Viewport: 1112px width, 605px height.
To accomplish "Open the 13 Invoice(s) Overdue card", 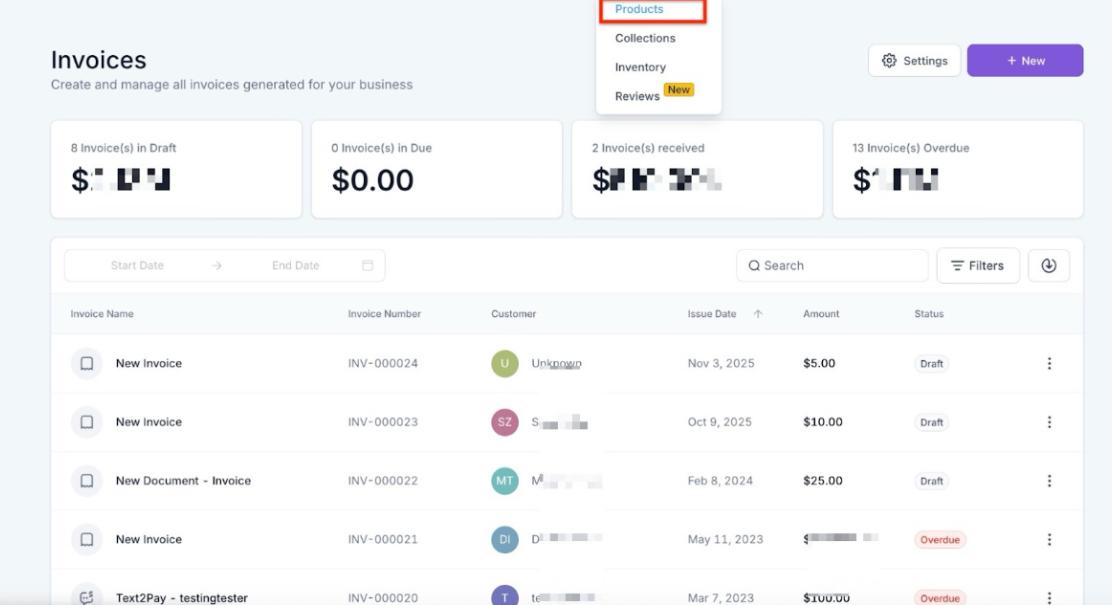I will click(x=957, y=169).
